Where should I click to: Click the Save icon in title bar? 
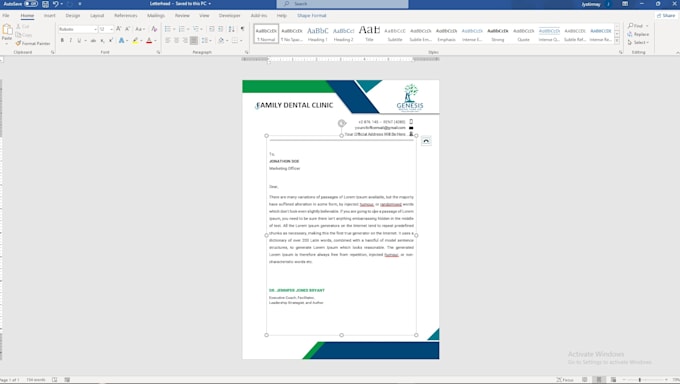(45, 4)
